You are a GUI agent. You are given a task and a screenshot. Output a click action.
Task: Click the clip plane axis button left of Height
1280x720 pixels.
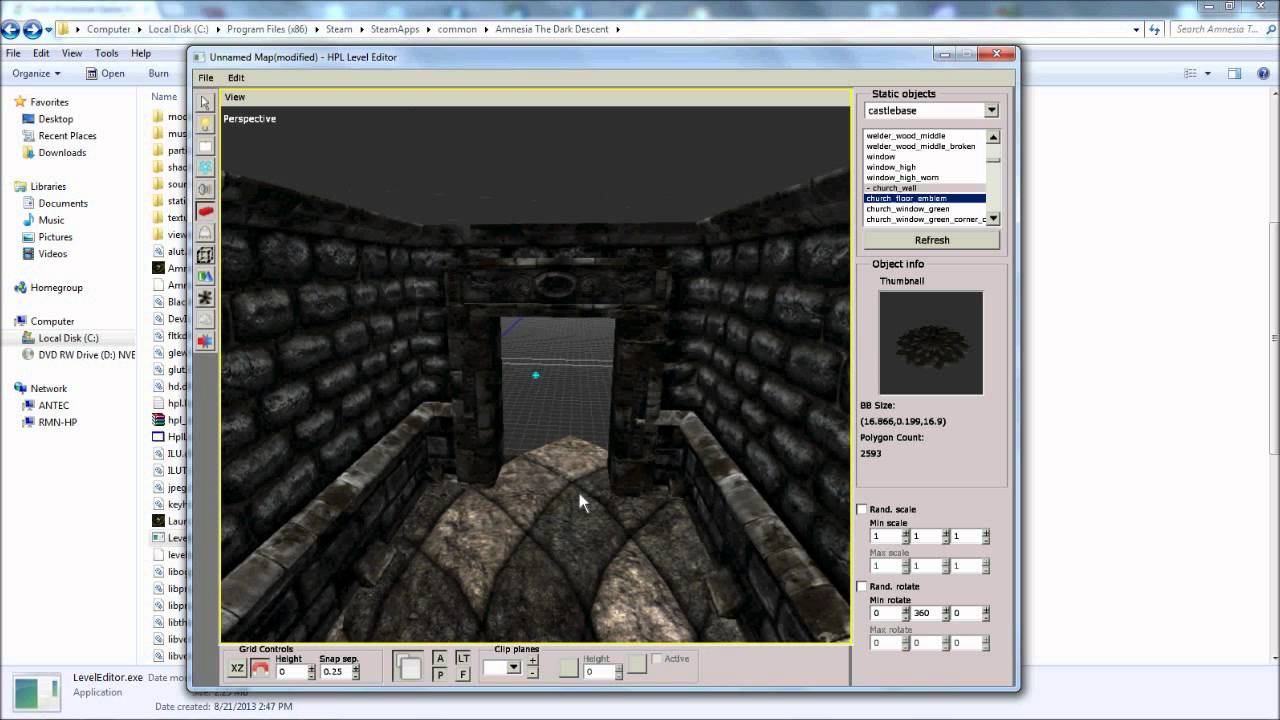click(x=569, y=668)
